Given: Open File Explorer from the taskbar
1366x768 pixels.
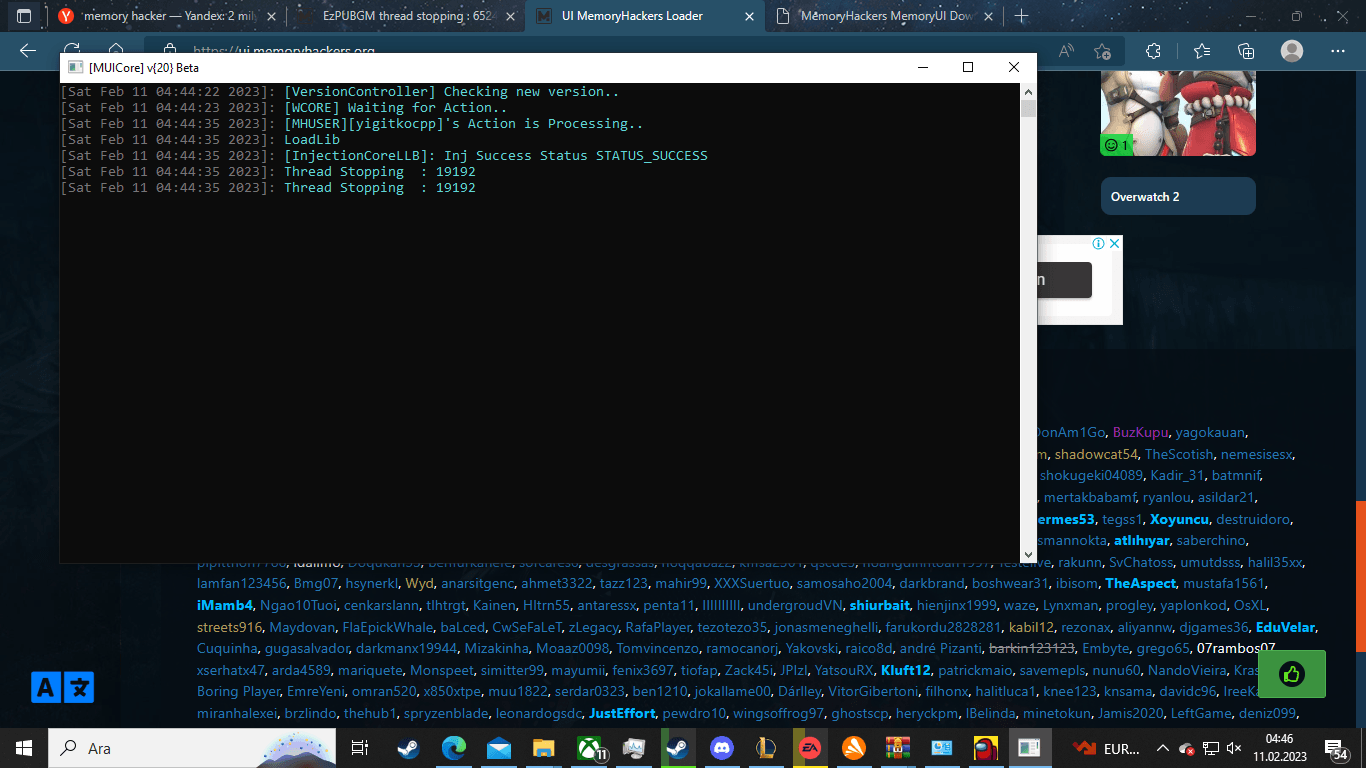Looking at the screenshot, I should click(543, 748).
